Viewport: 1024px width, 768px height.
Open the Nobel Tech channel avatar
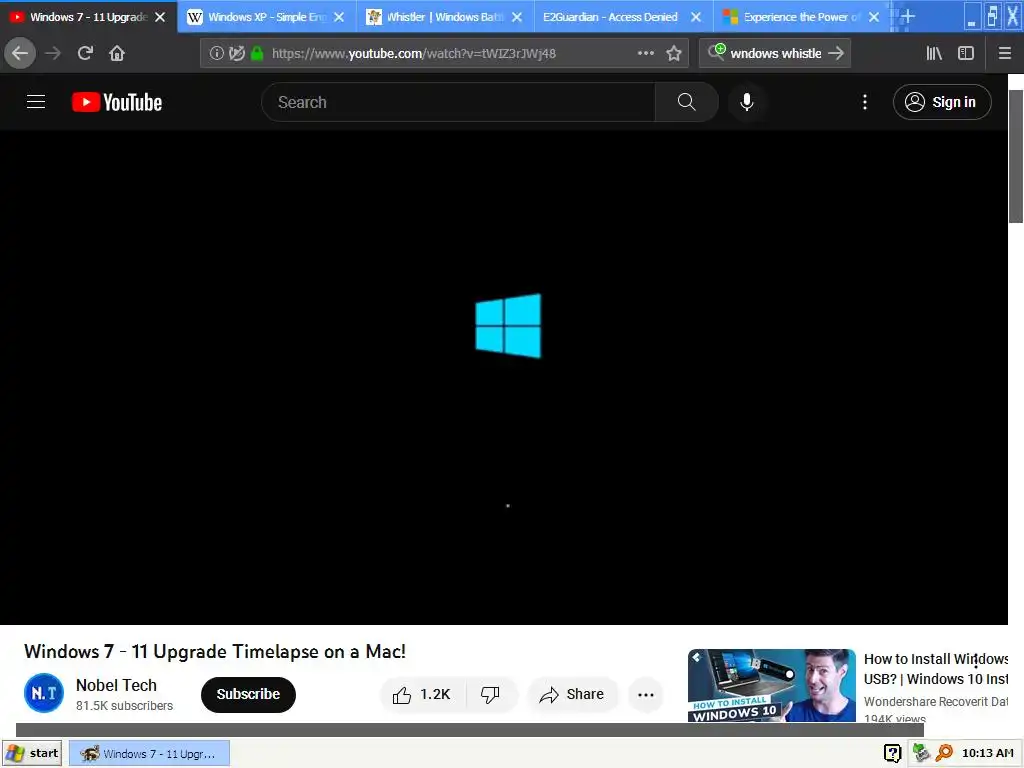tap(44, 693)
